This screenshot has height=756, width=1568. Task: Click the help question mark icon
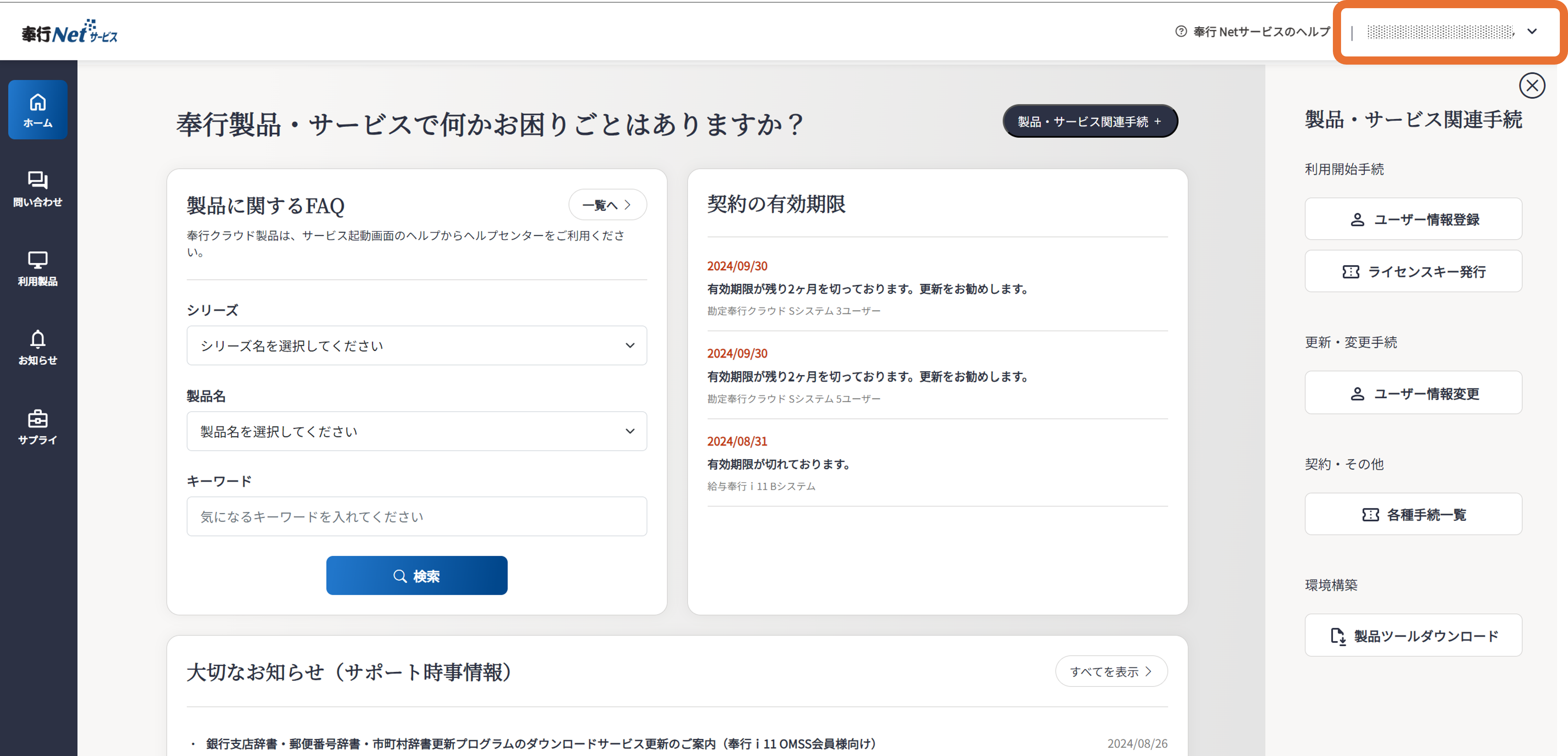(x=1181, y=32)
